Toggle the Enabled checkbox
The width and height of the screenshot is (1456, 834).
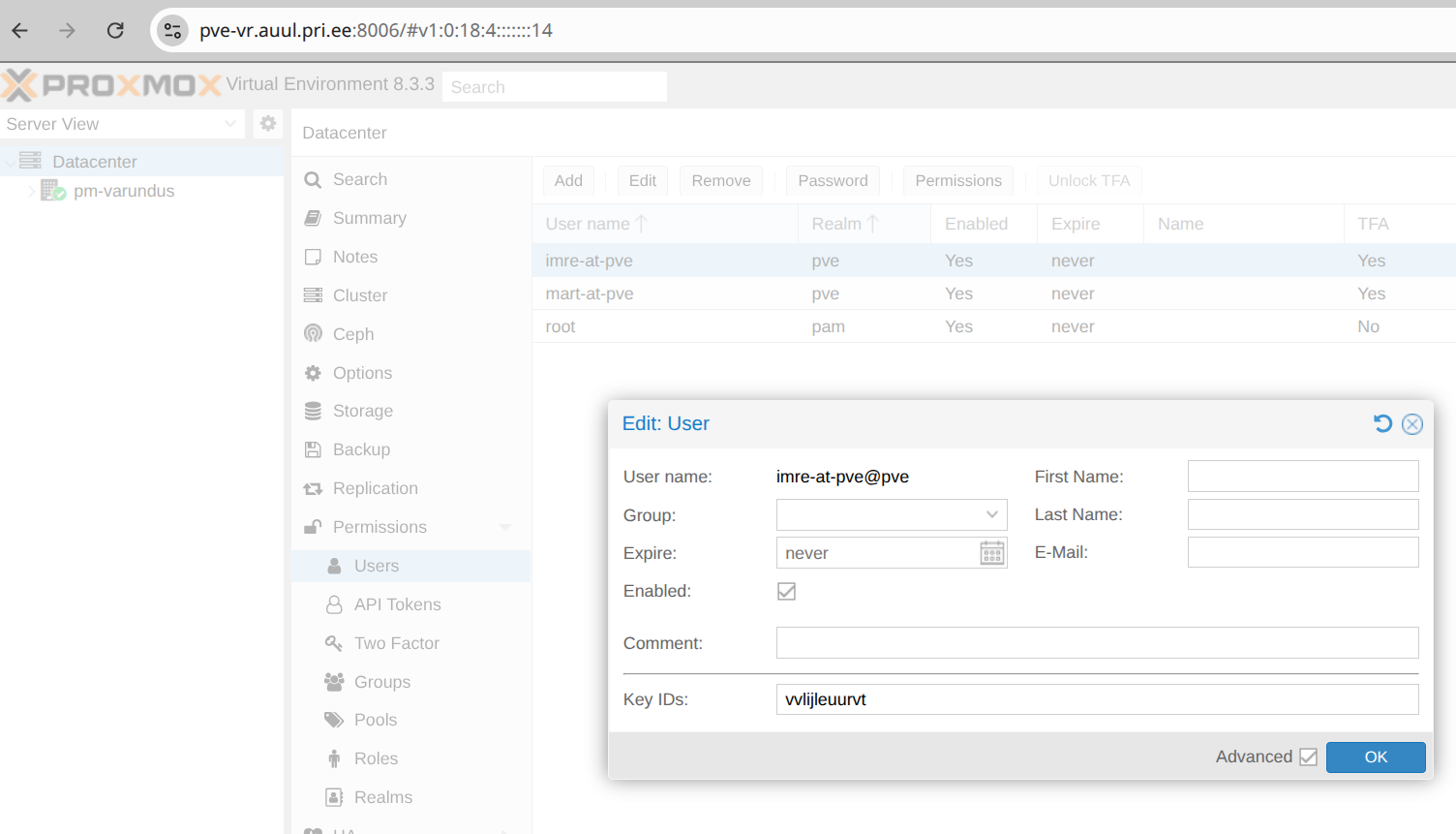(786, 591)
